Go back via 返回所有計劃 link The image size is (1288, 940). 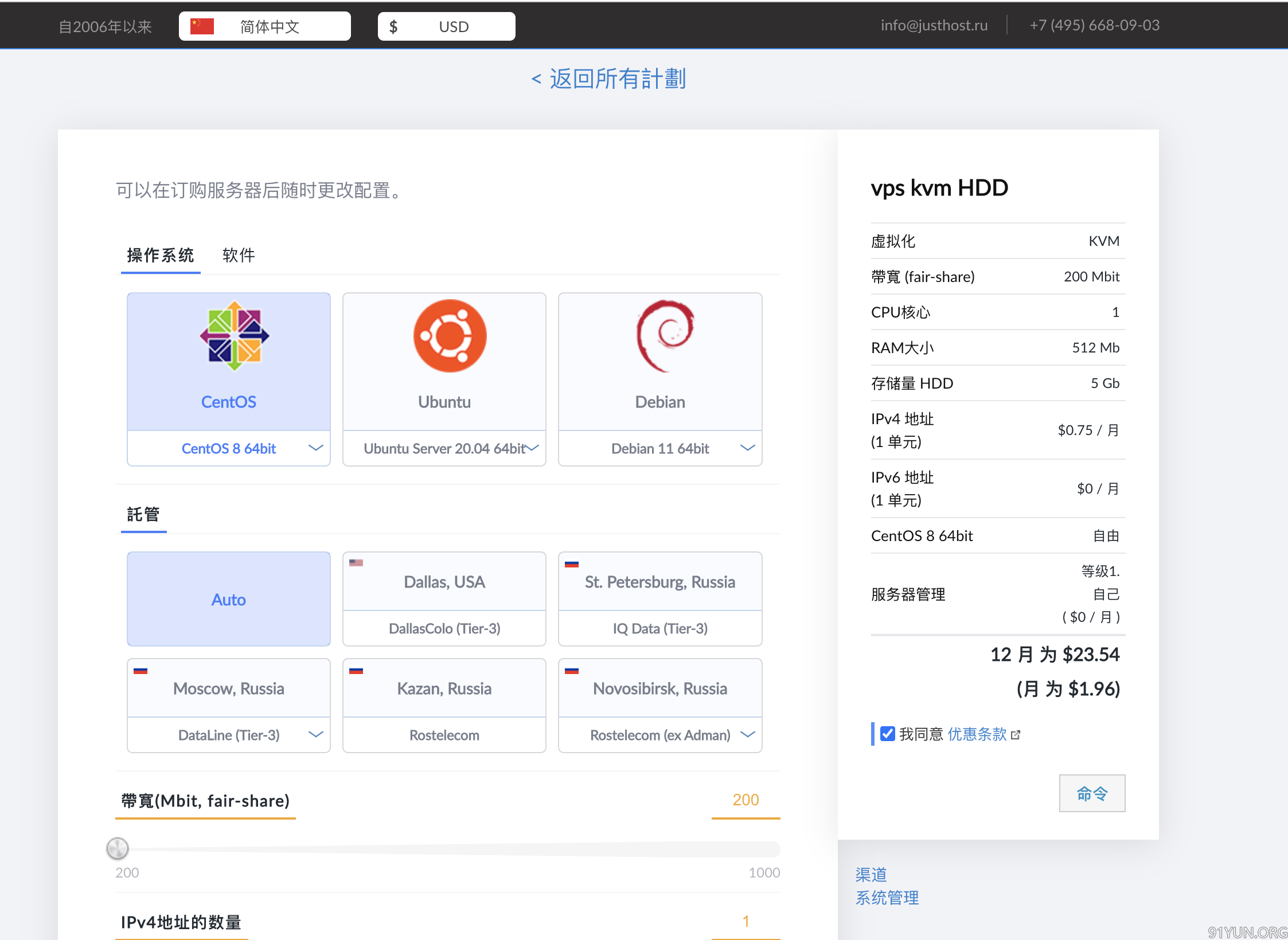608,79
